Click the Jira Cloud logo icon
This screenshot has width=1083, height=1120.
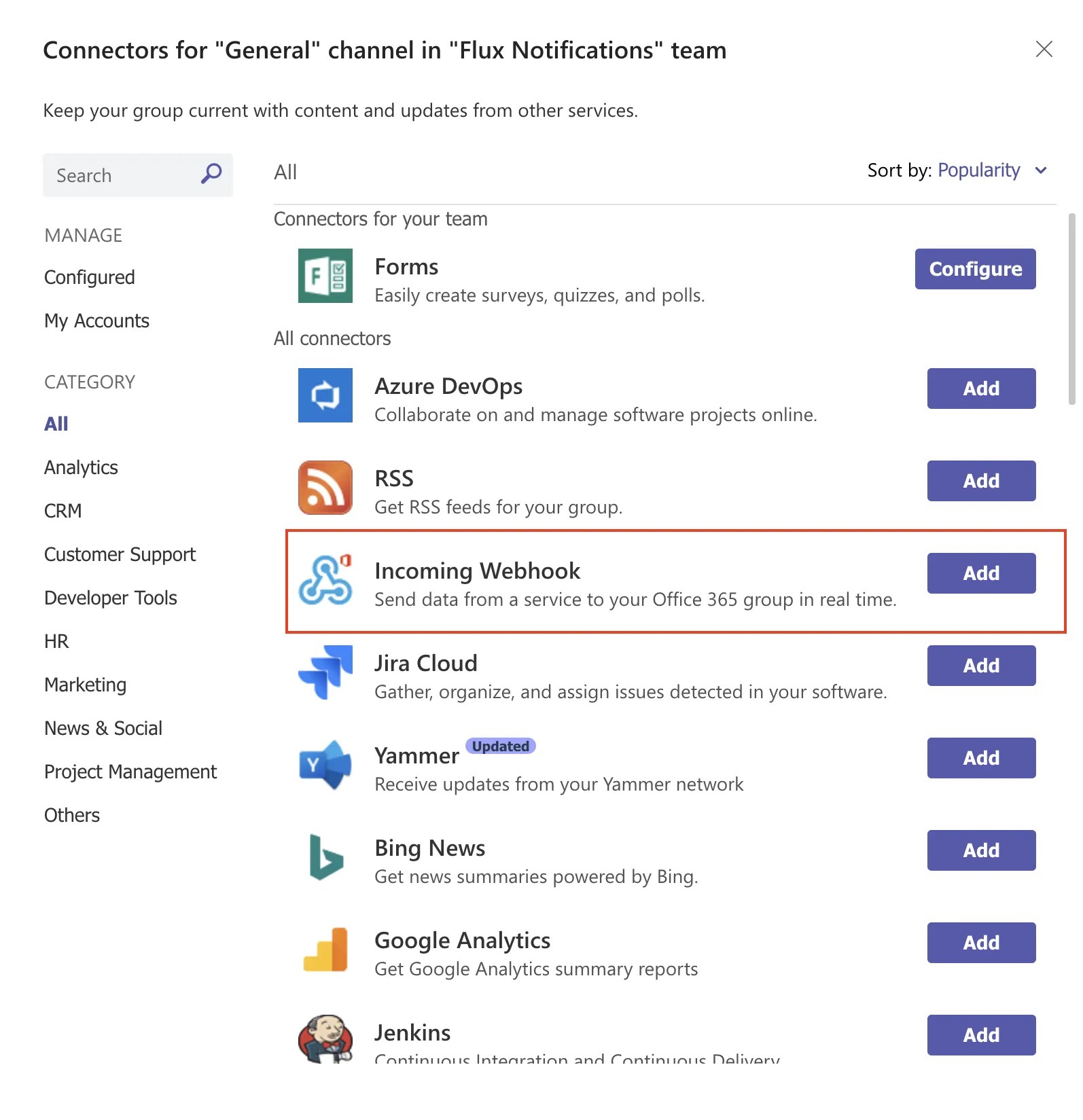[x=325, y=672]
